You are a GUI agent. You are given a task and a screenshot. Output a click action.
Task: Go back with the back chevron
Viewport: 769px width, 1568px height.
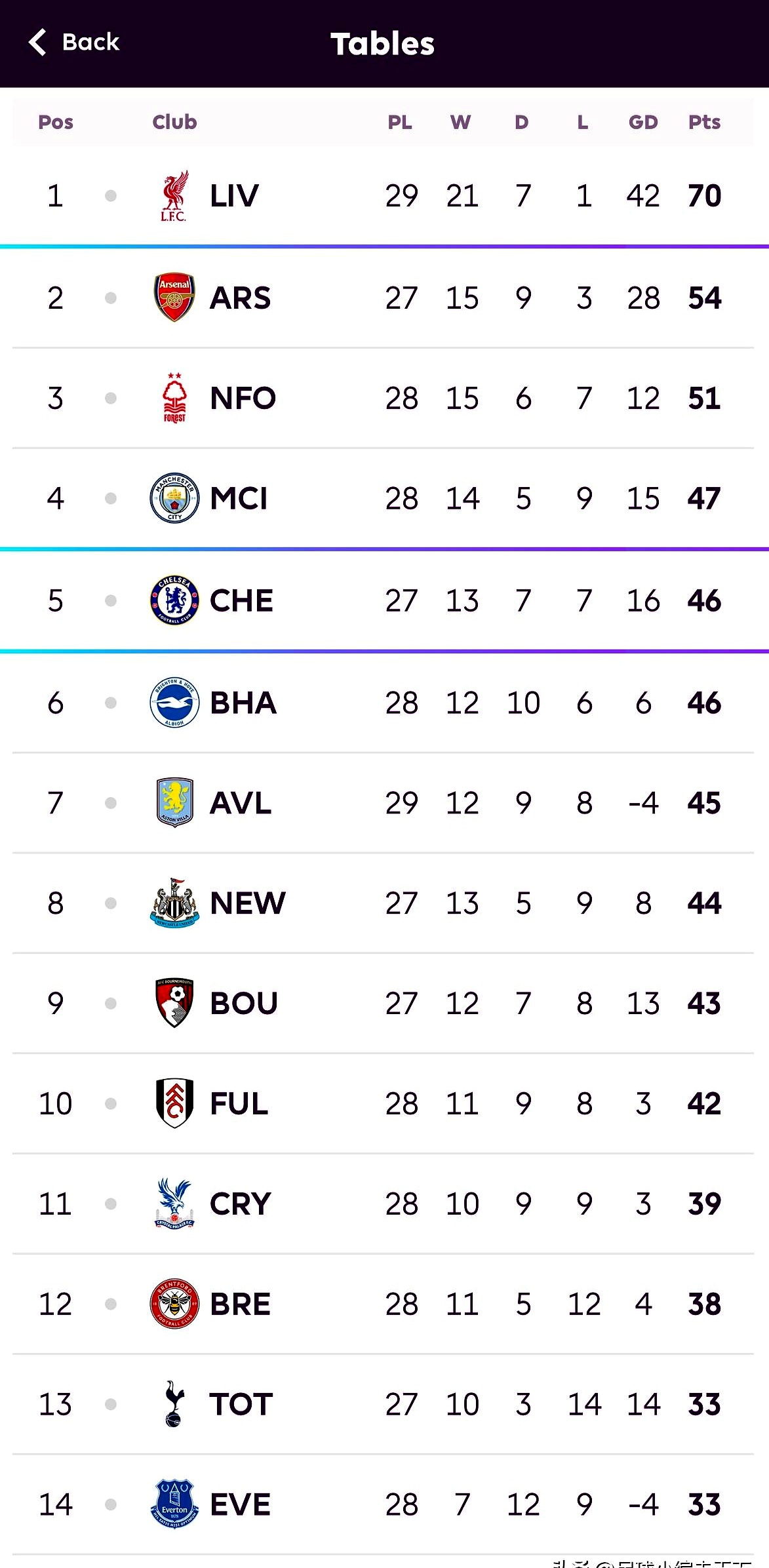(x=38, y=43)
